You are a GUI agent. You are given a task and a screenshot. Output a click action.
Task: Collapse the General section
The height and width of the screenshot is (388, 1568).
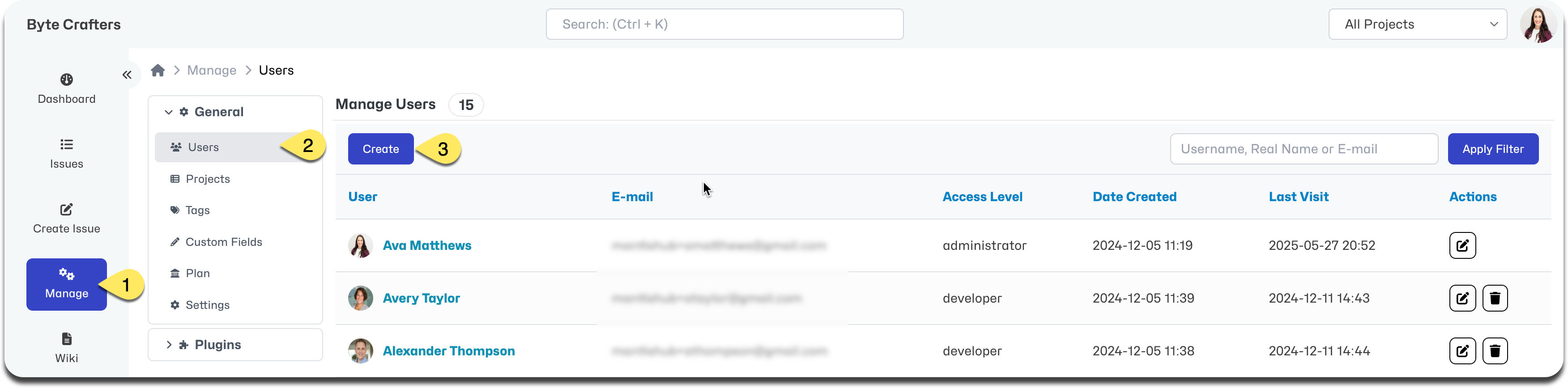coord(169,112)
